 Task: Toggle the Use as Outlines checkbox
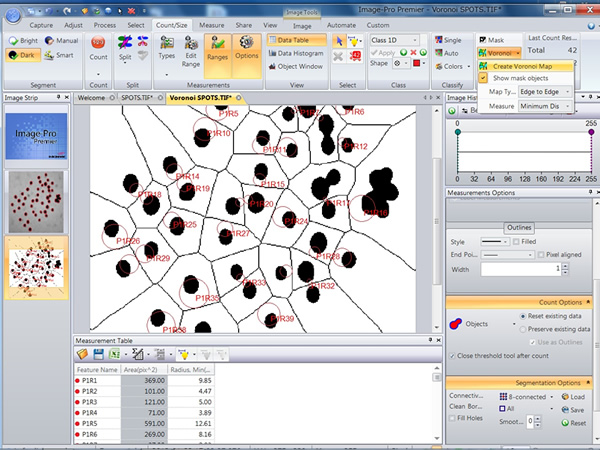click(532, 342)
